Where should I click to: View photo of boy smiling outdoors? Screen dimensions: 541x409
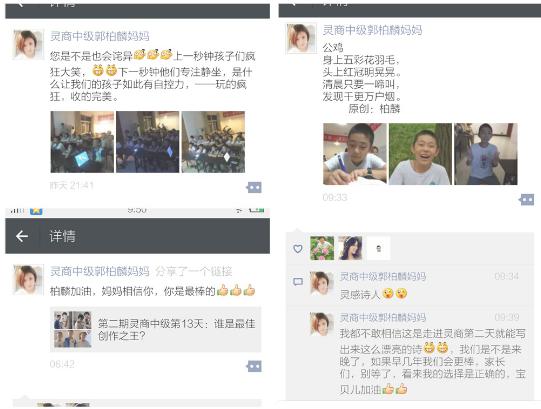pos(420,154)
